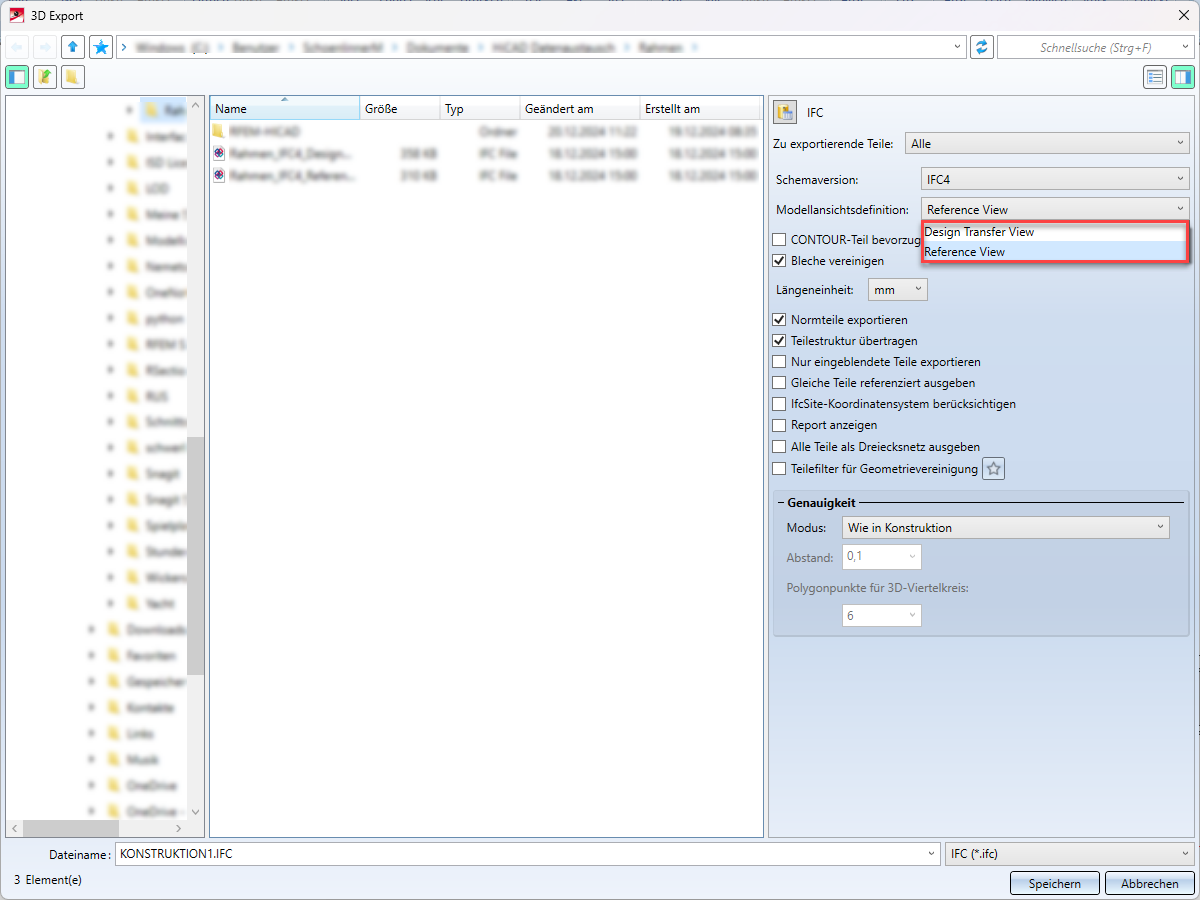Uncheck Normteile exportieren
The image size is (1200, 900).
(x=778, y=319)
